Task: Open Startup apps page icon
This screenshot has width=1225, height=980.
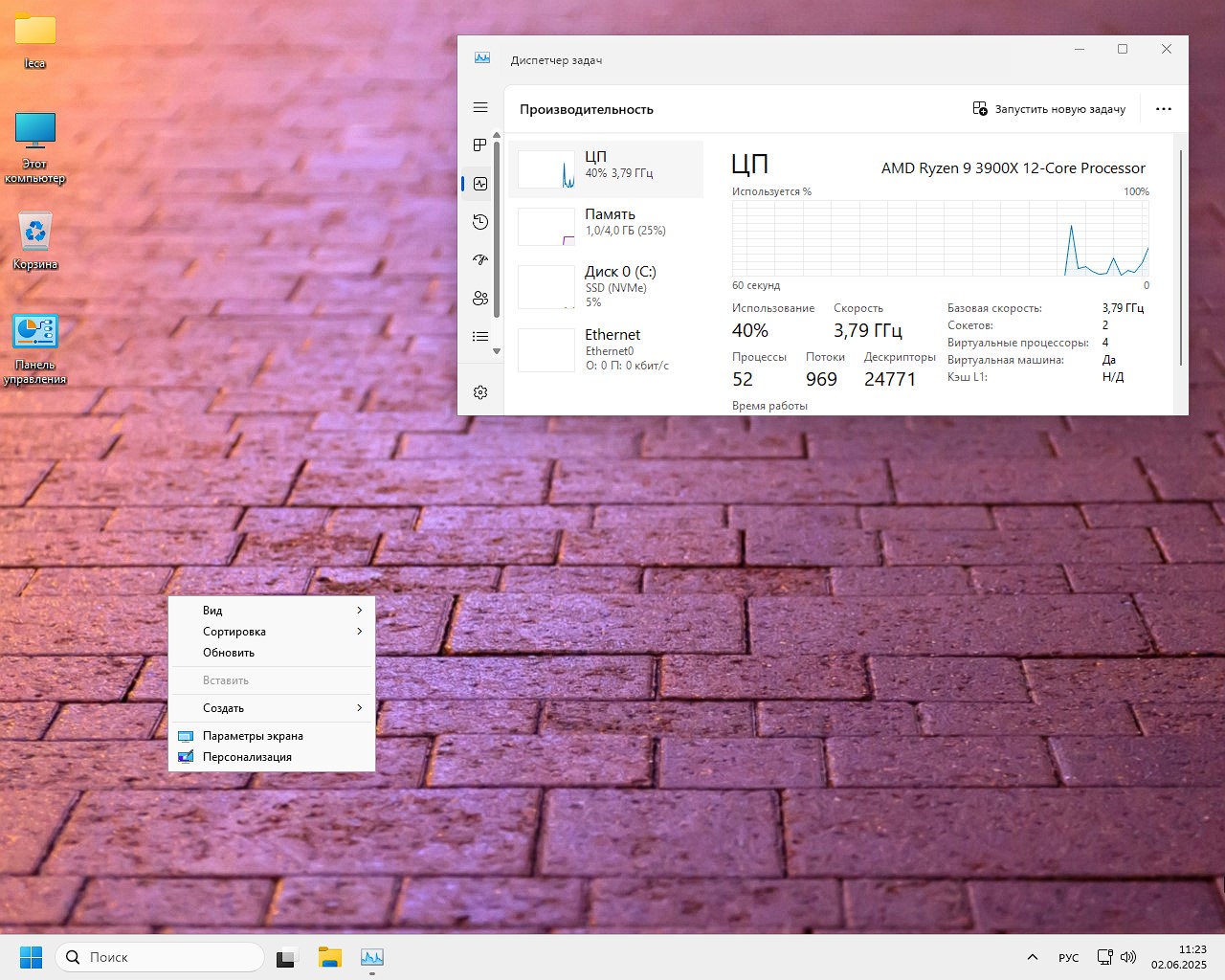Action: pos(480,259)
